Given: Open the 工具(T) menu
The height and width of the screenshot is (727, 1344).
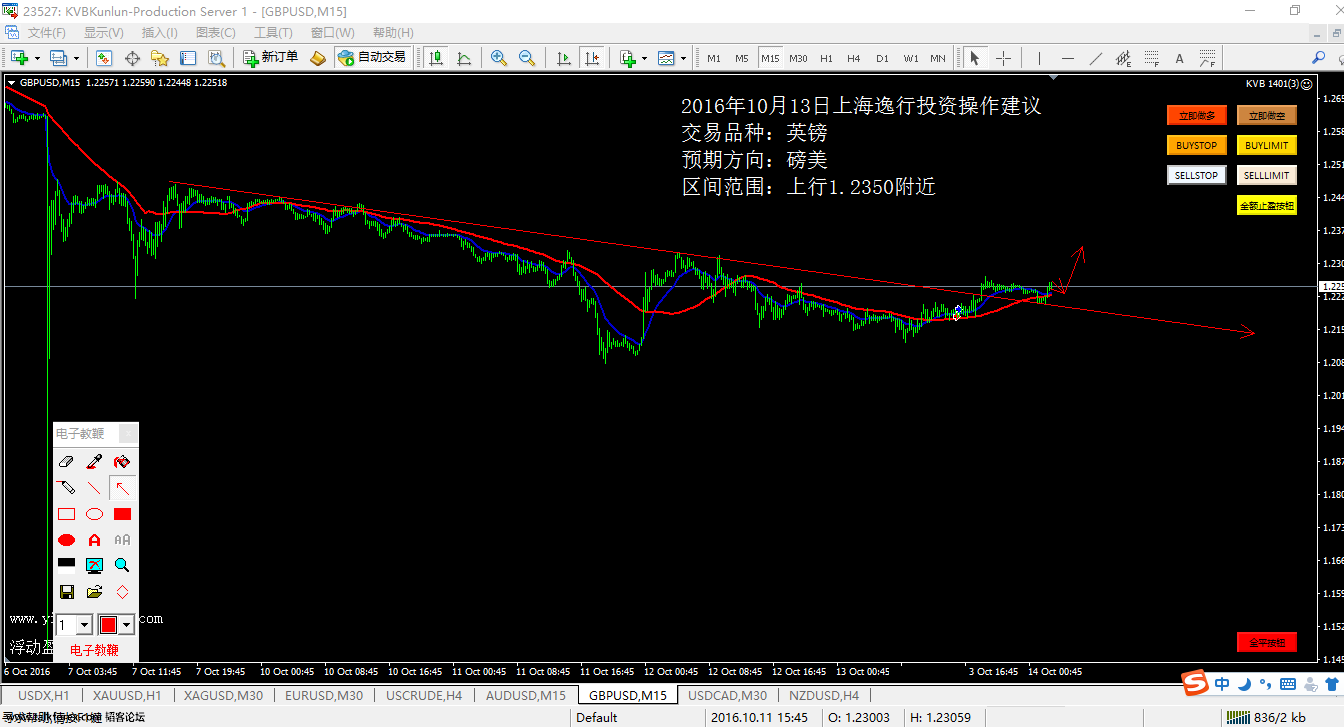Looking at the screenshot, I should point(273,33).
